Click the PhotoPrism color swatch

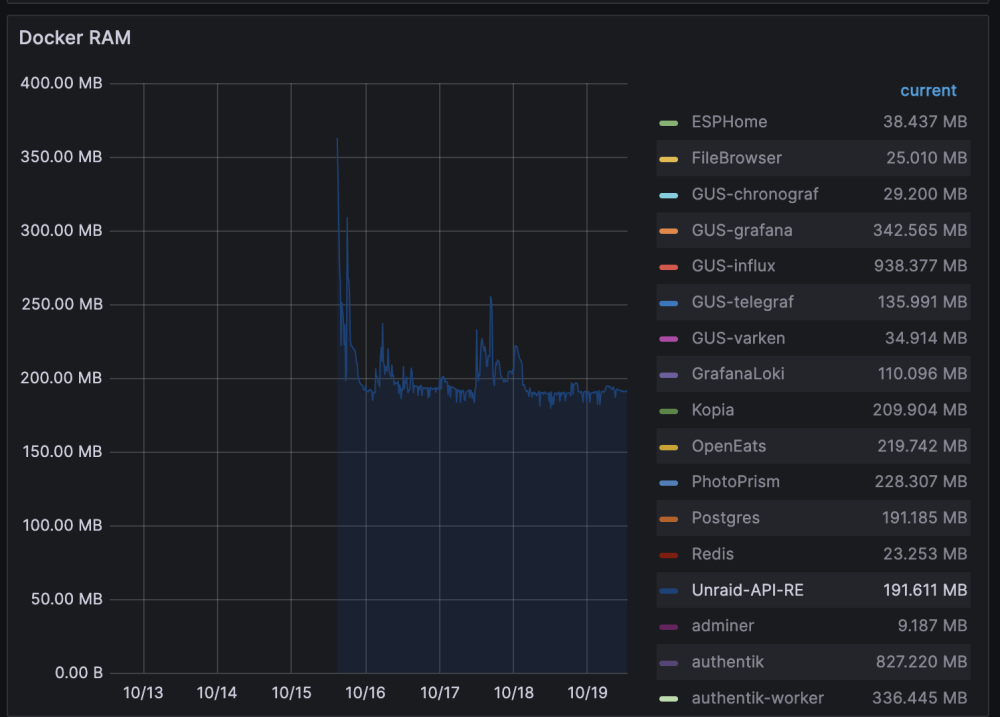tap(668, 483)
